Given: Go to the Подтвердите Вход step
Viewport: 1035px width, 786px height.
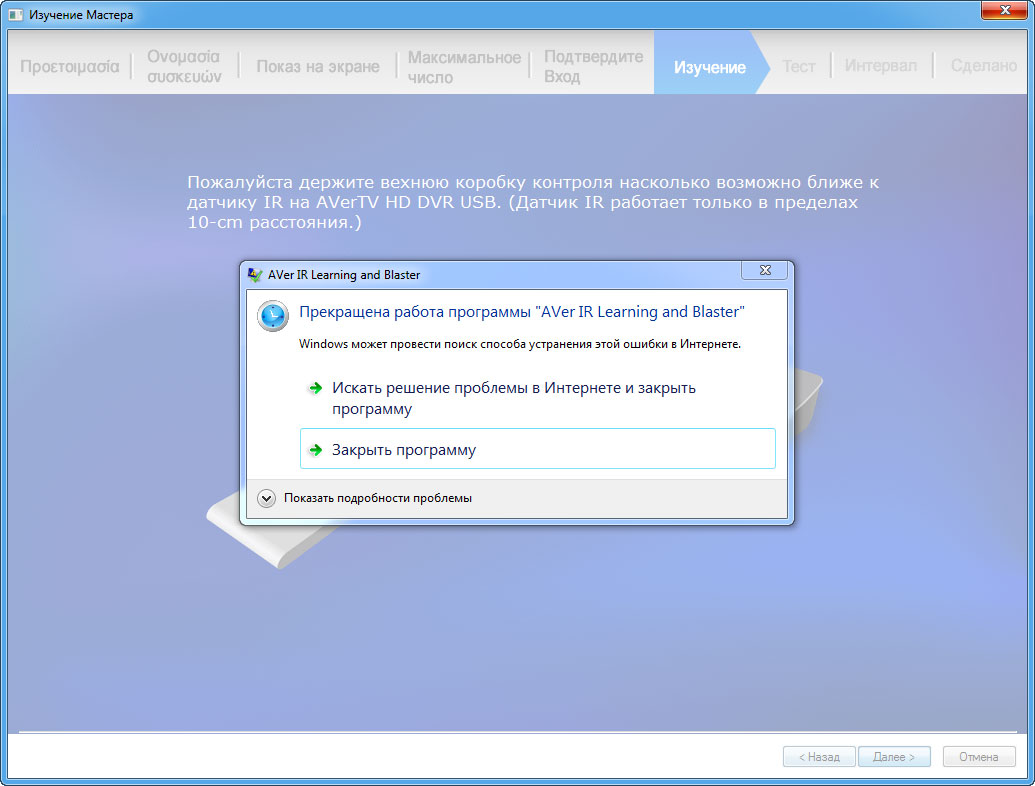Looking at the screenshot, I should (593, 67).
